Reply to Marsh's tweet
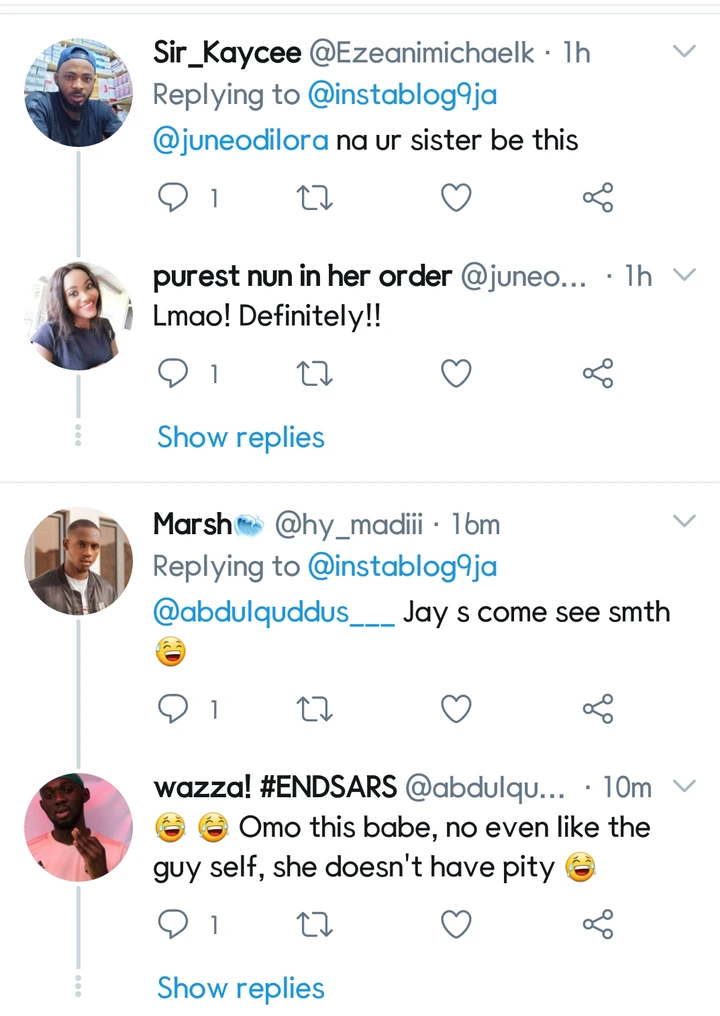This screenshot has width=720, height=1016. (175, 709)
